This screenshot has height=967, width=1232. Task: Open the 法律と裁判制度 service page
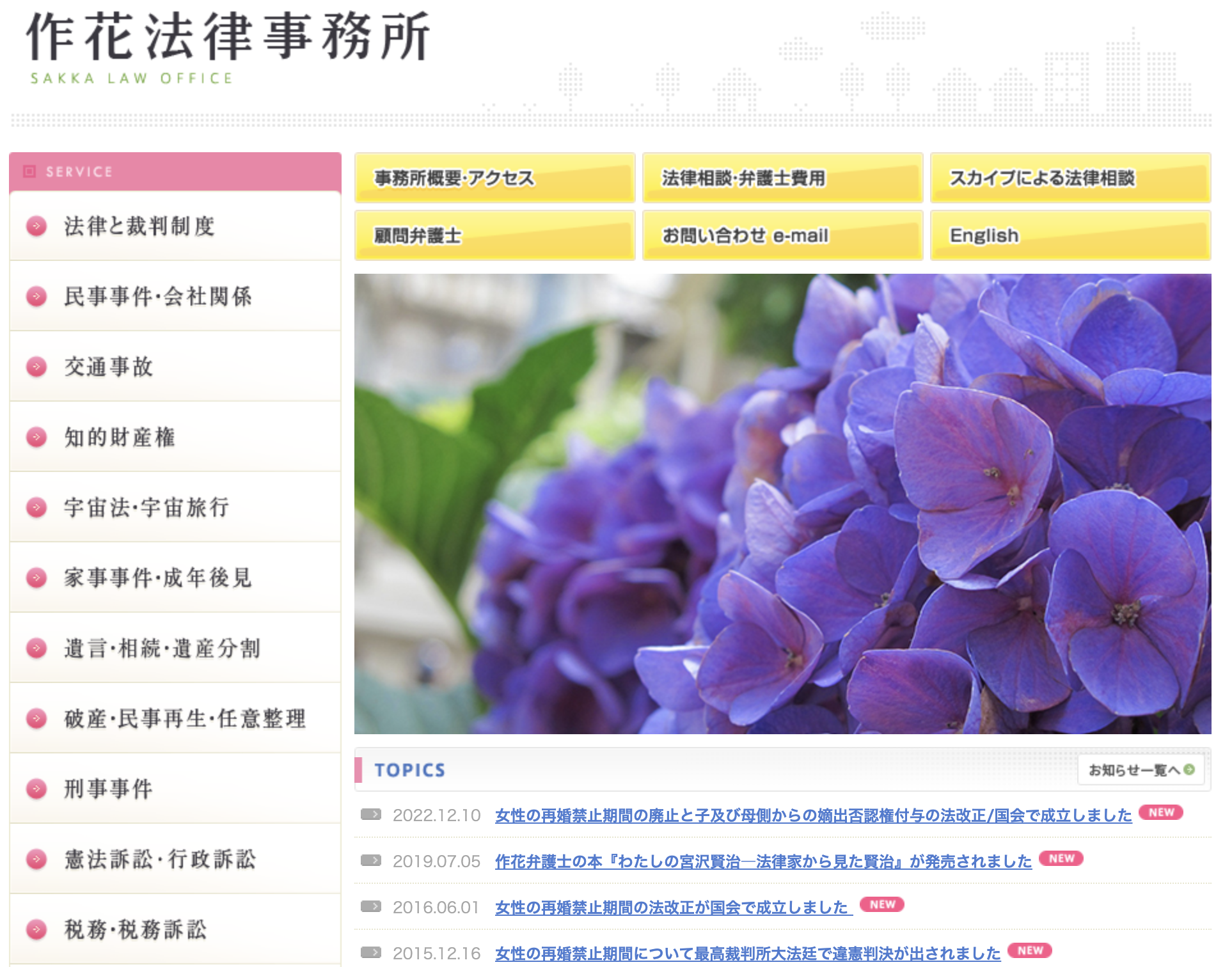[x=175, y=226]
